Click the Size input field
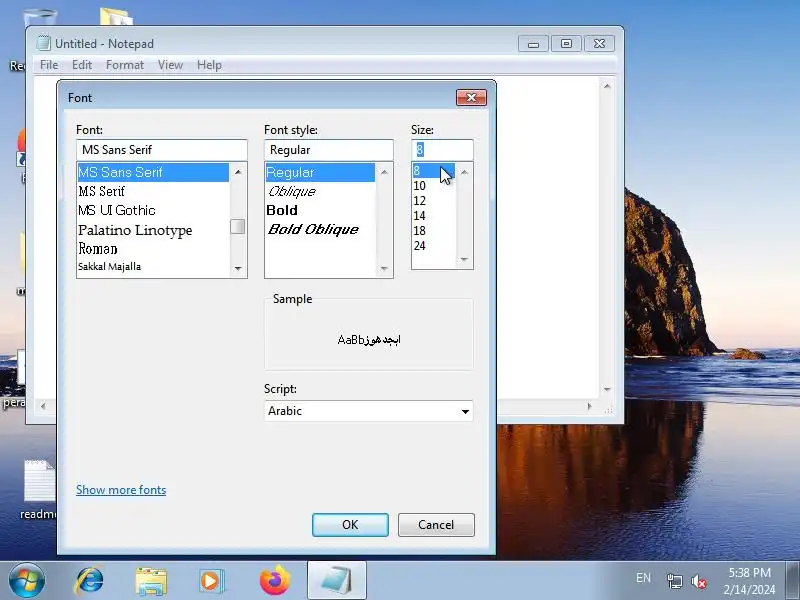This screenshot has height=600, width=800. coord(442,149)
